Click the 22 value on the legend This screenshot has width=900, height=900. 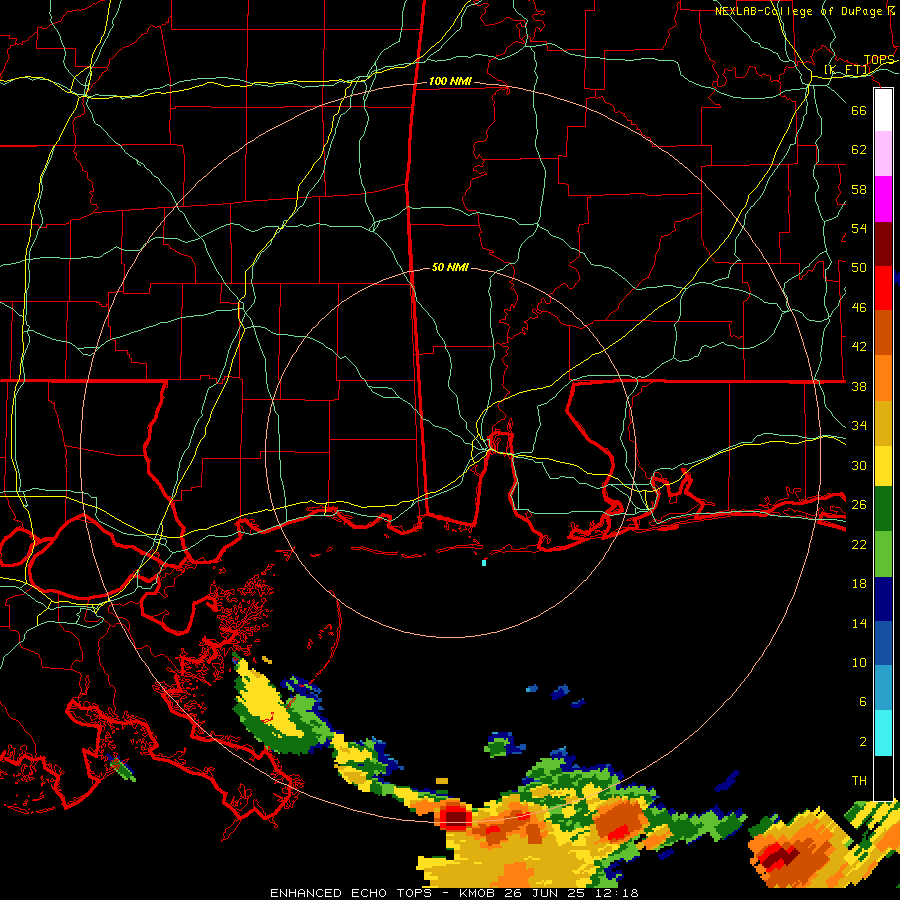point(859,545)
